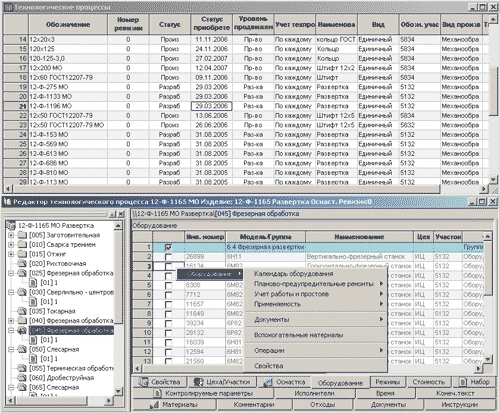Click the document icon [01] under [025]
Viewport: 500px width, 414px height.
tap(33, 283)
